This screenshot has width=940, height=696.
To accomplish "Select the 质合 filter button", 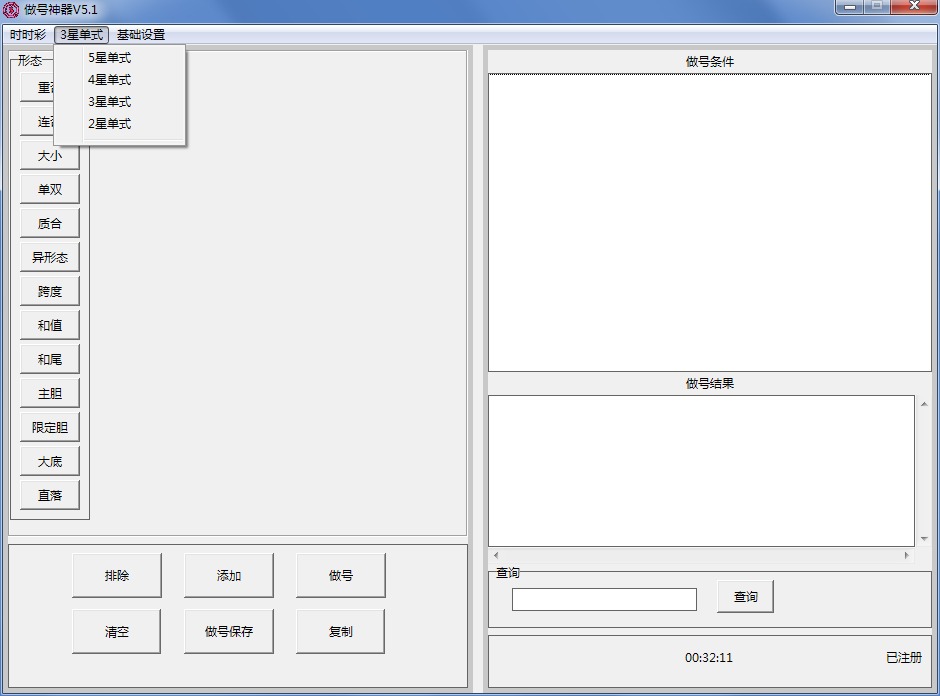I will click(x=50, y=224).
